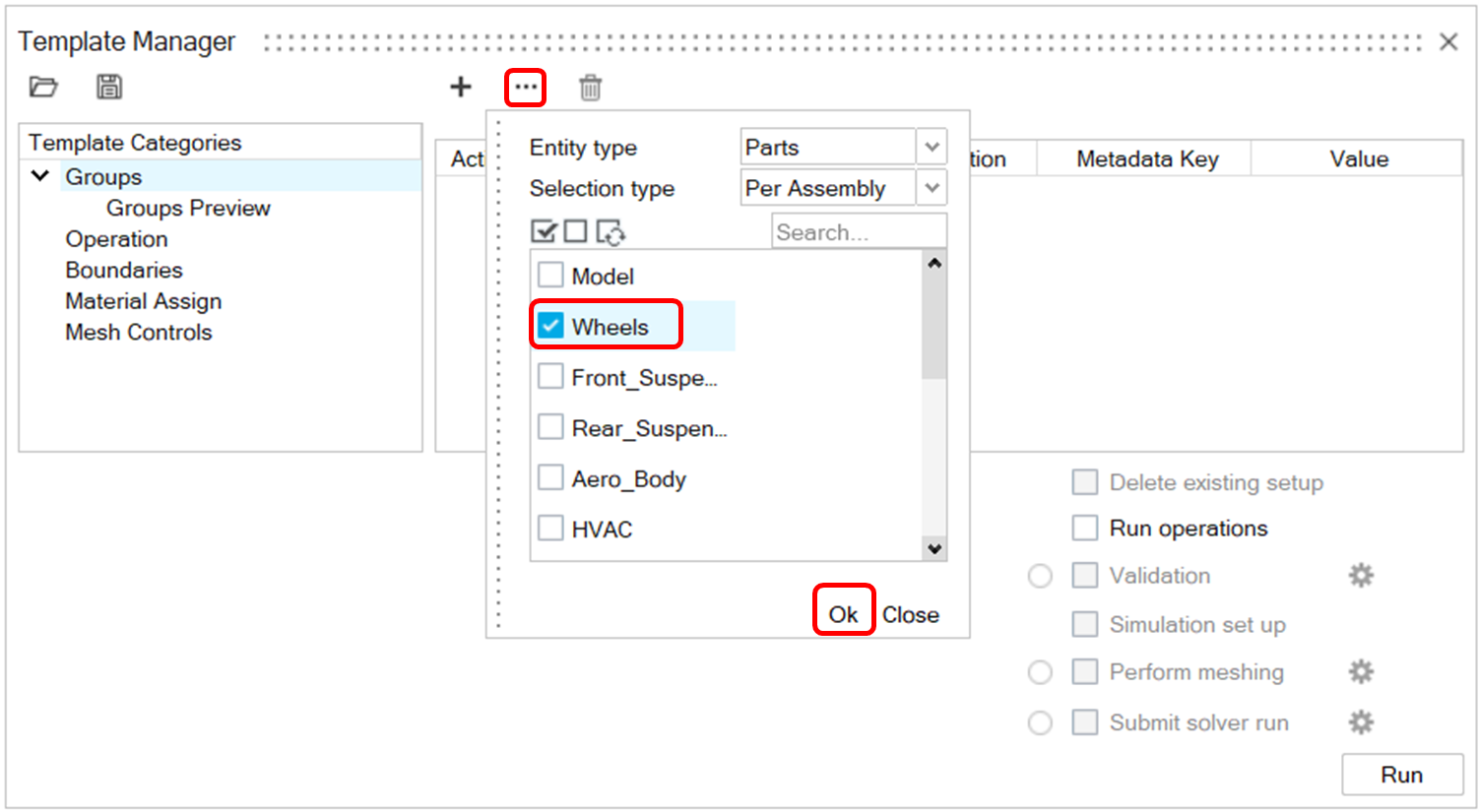Click the trash delete icon
Screen dimensions: 1479x812
tap(590, 88)
